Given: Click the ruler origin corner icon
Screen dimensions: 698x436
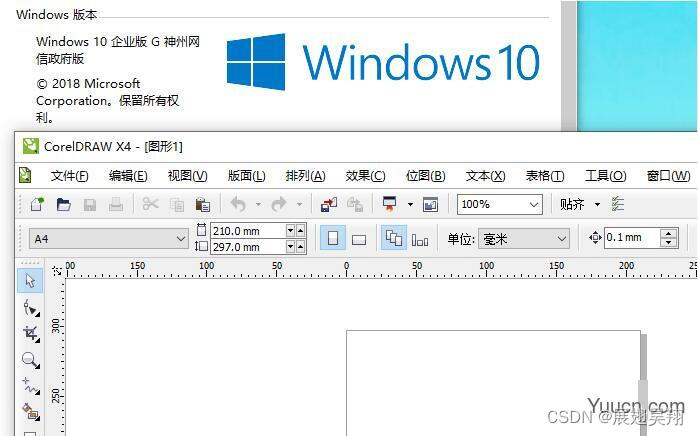Looking at the screenshot, I should point(57,270).
